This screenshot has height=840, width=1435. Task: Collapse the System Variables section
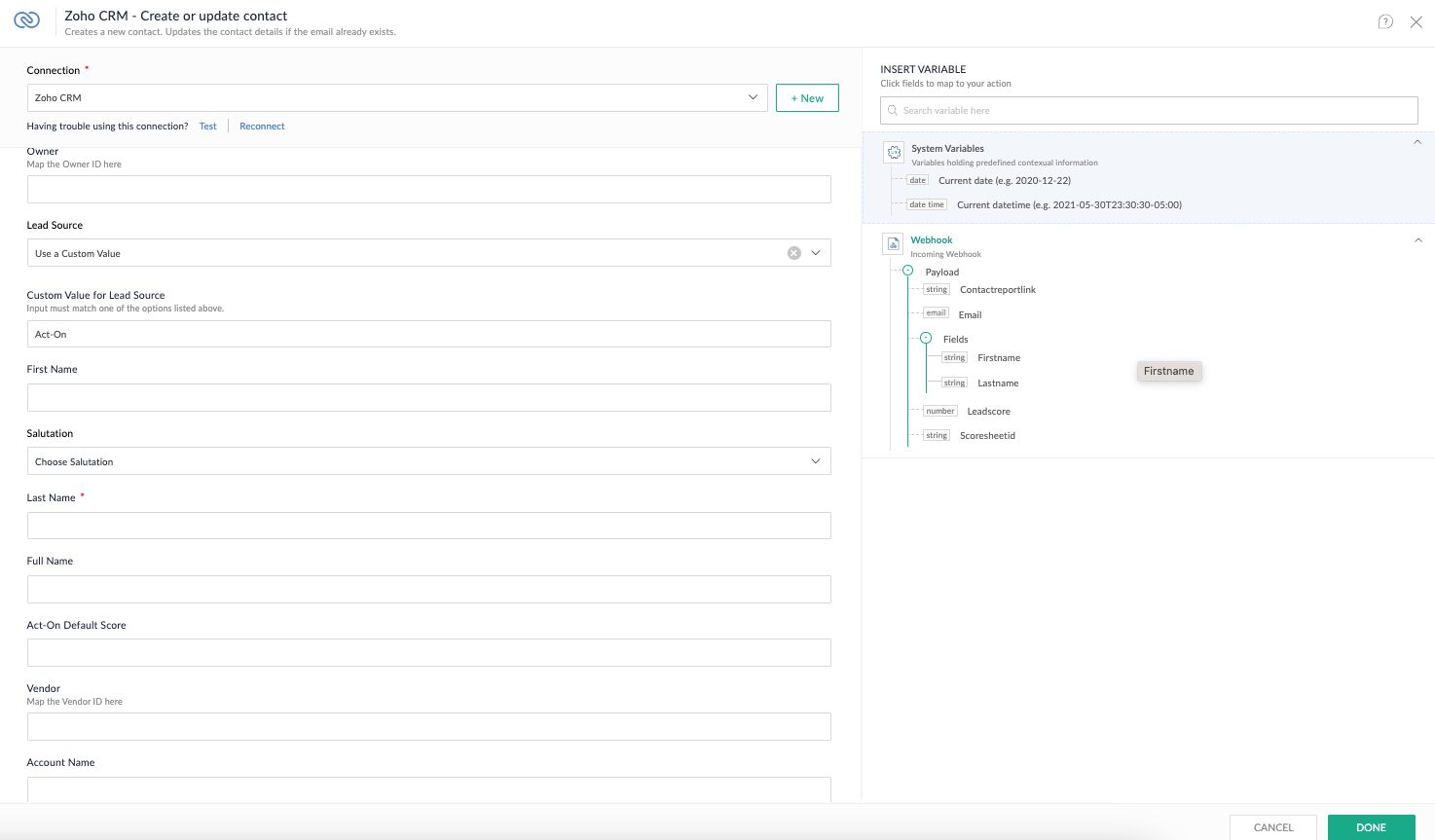[x=1417, y=142]
